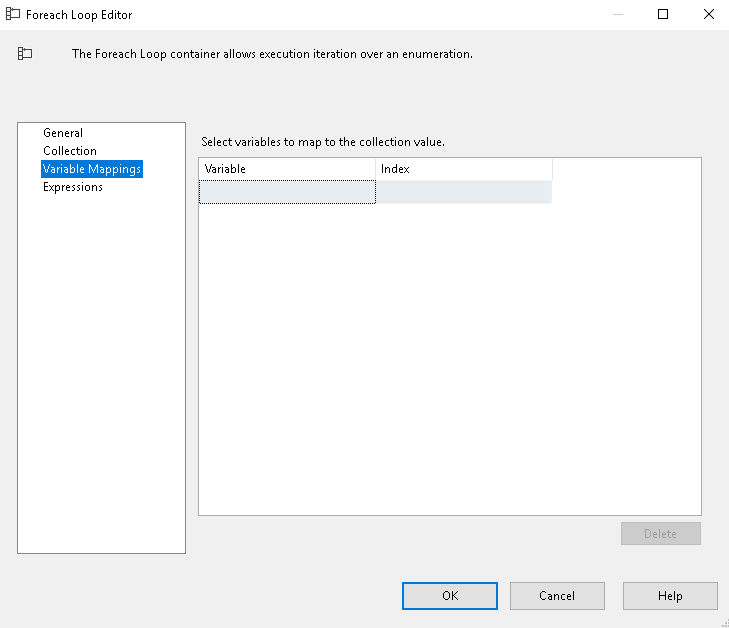Click the Foreach Loop Editor title bar icon
729x628 pixels.
[14, 14]
